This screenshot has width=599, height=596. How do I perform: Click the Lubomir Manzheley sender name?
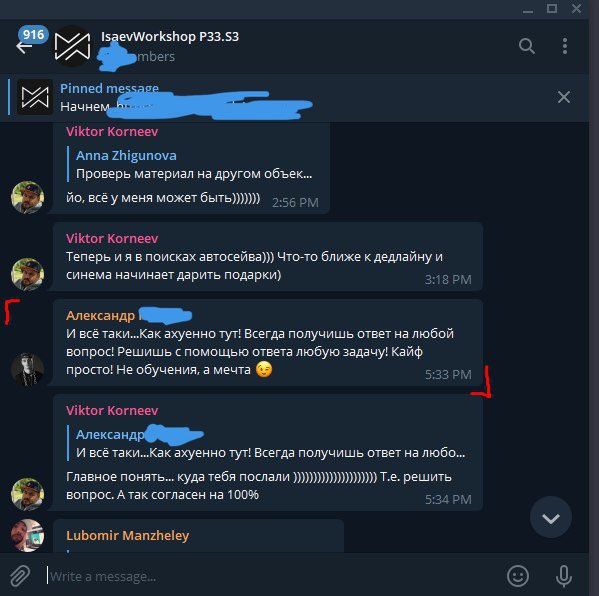tap(128, 535)
